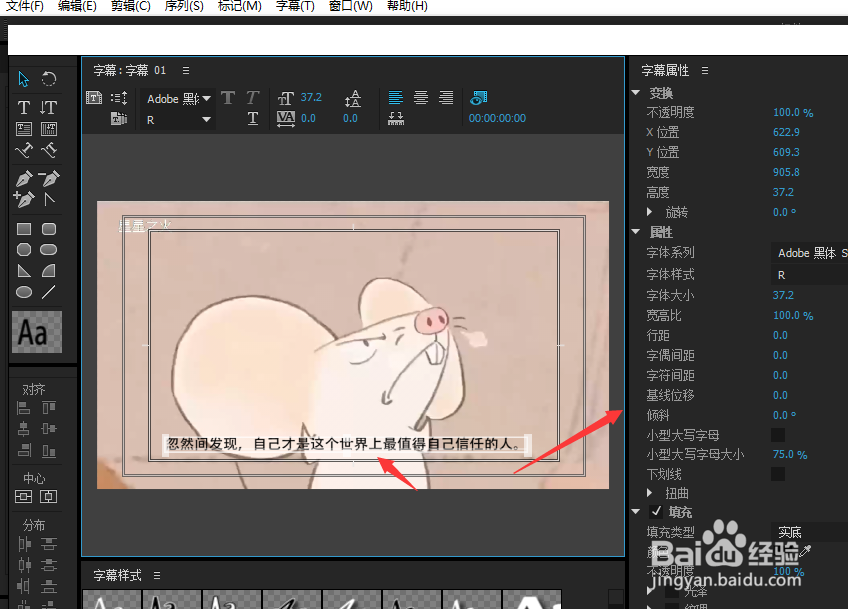Open the Adobe 黑体 font dropdown in toolbar
Screen dimensions: 848x609
179,99
